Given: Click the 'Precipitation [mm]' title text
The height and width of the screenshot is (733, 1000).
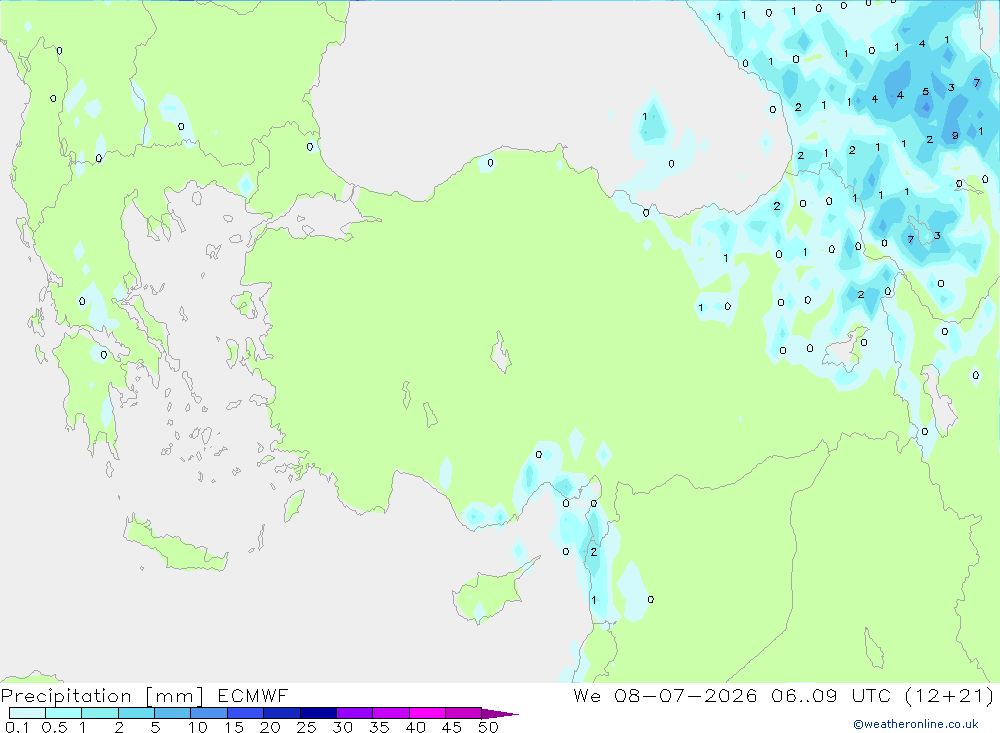Looking at the screenshot, I should pos(103,695).
